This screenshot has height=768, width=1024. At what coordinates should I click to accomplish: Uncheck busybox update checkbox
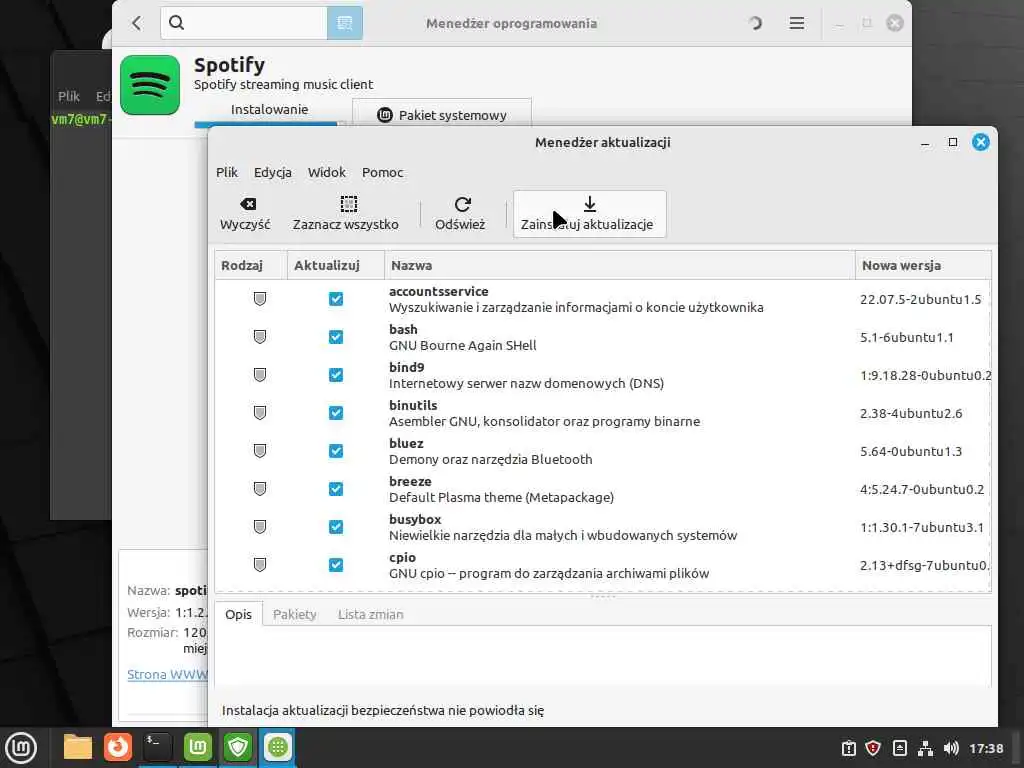(336, 526)
